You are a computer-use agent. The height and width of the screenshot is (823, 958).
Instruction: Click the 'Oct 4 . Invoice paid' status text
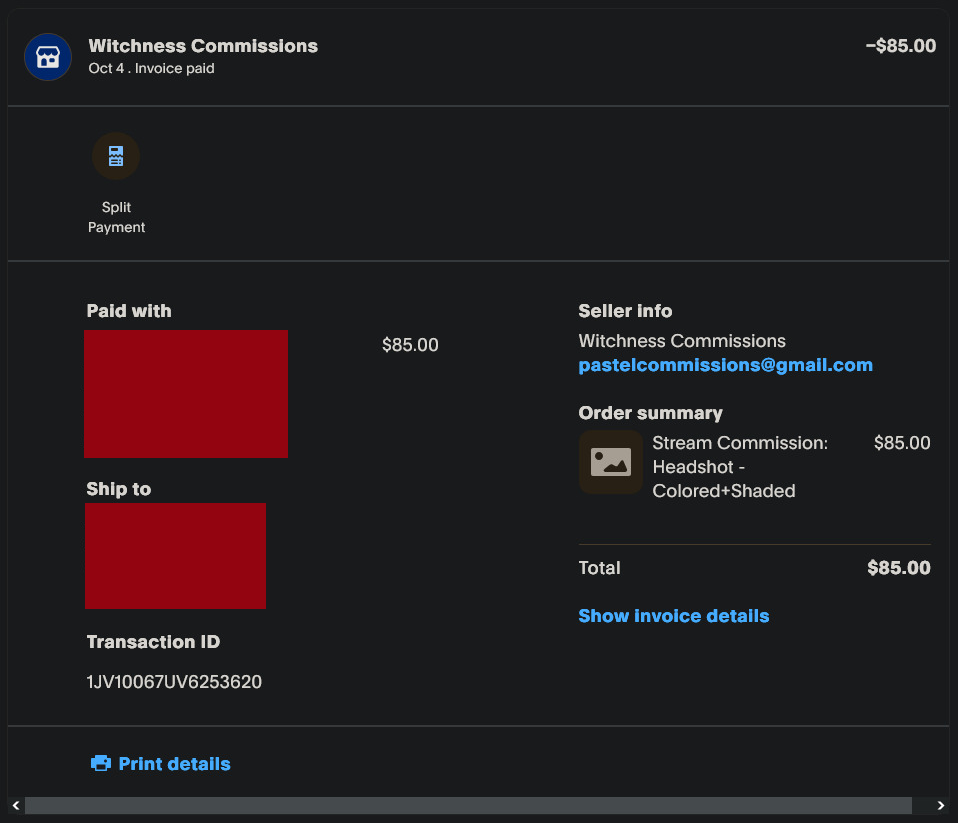(x=151, y=69)
